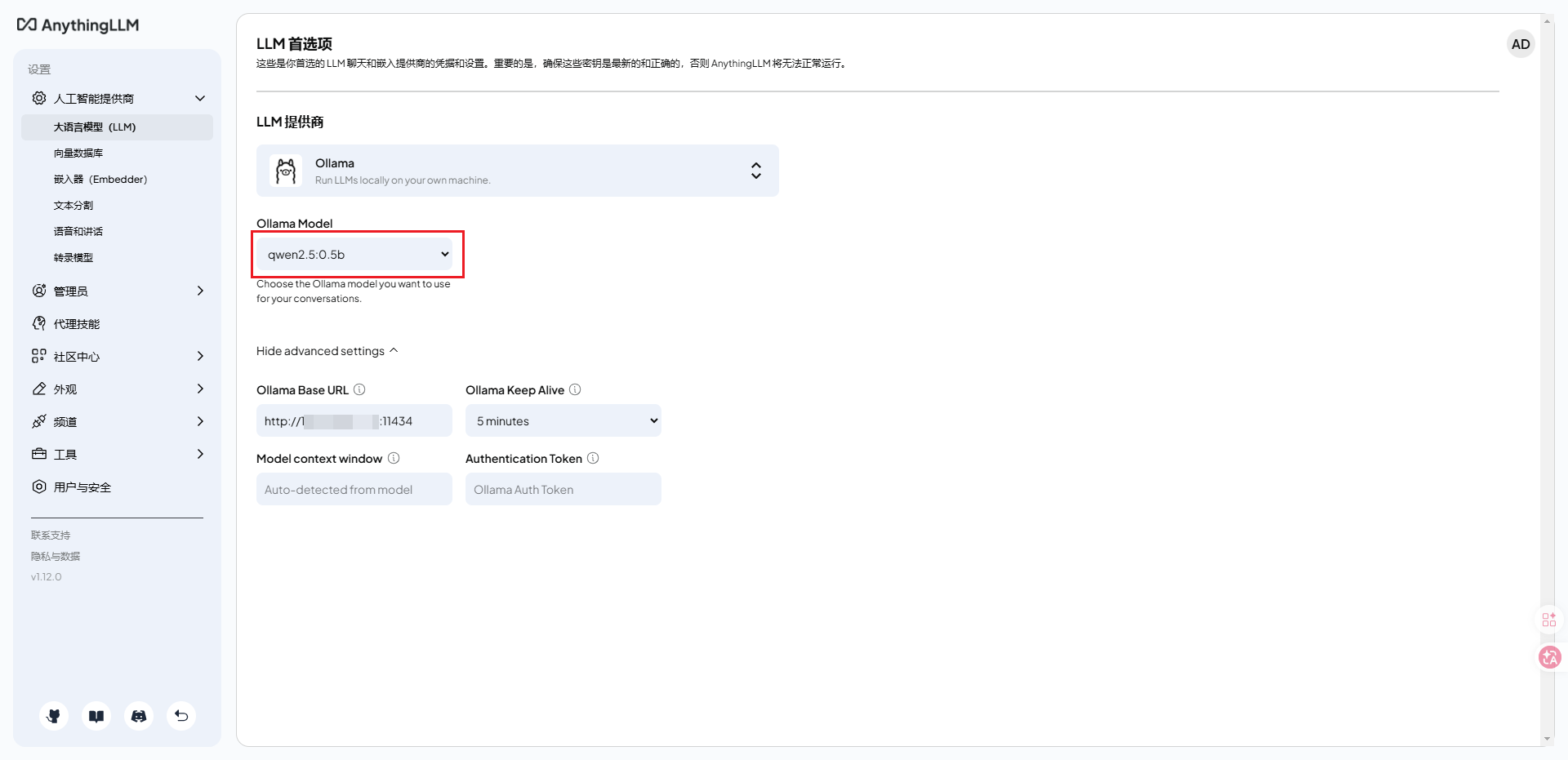This screenshot has width=1568, height=760.
Task: Open the documentation book icon
Action: 96,716
